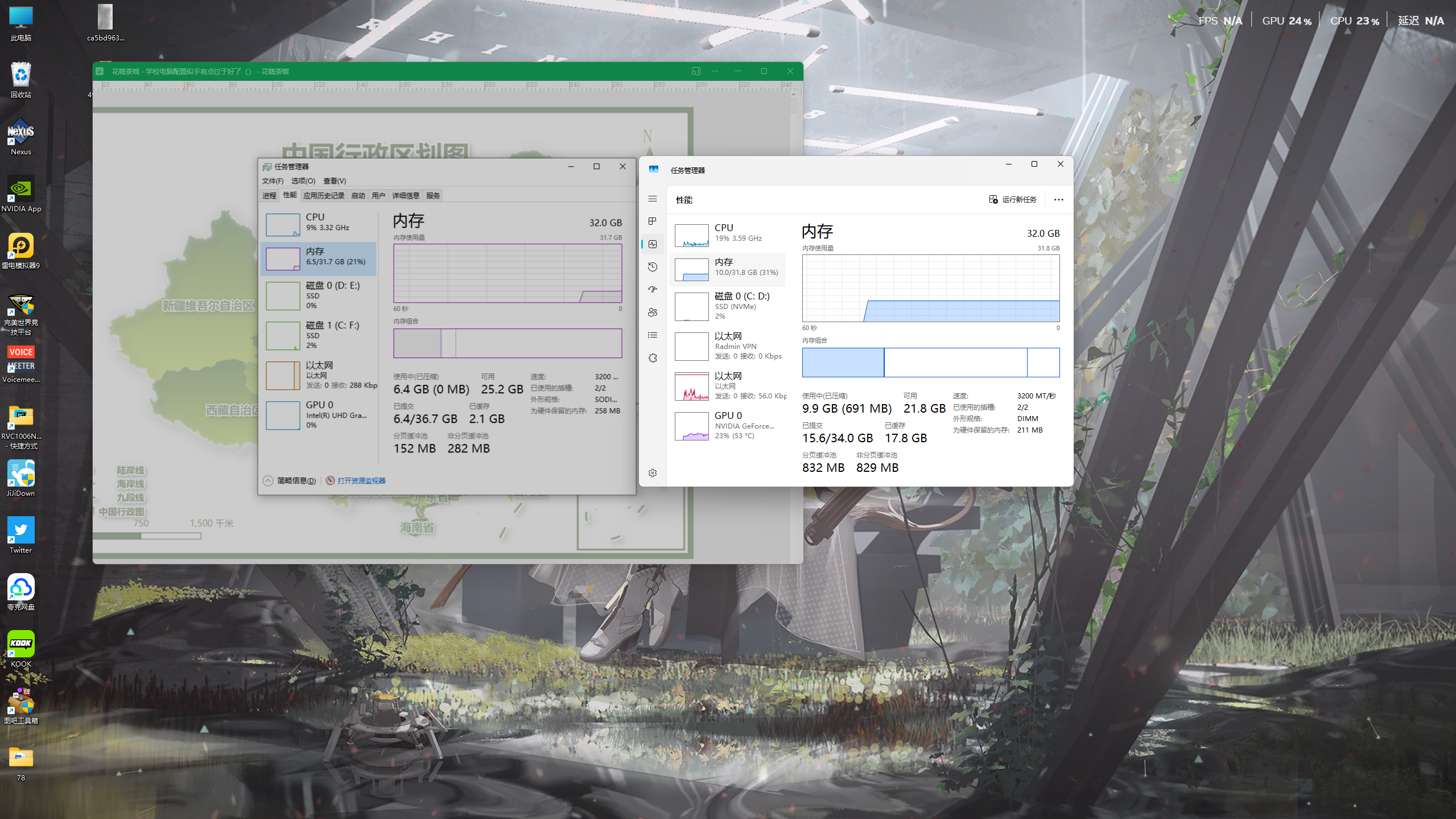Open Task Manager settings gear

pyautogui.click(x=653, y=473)
